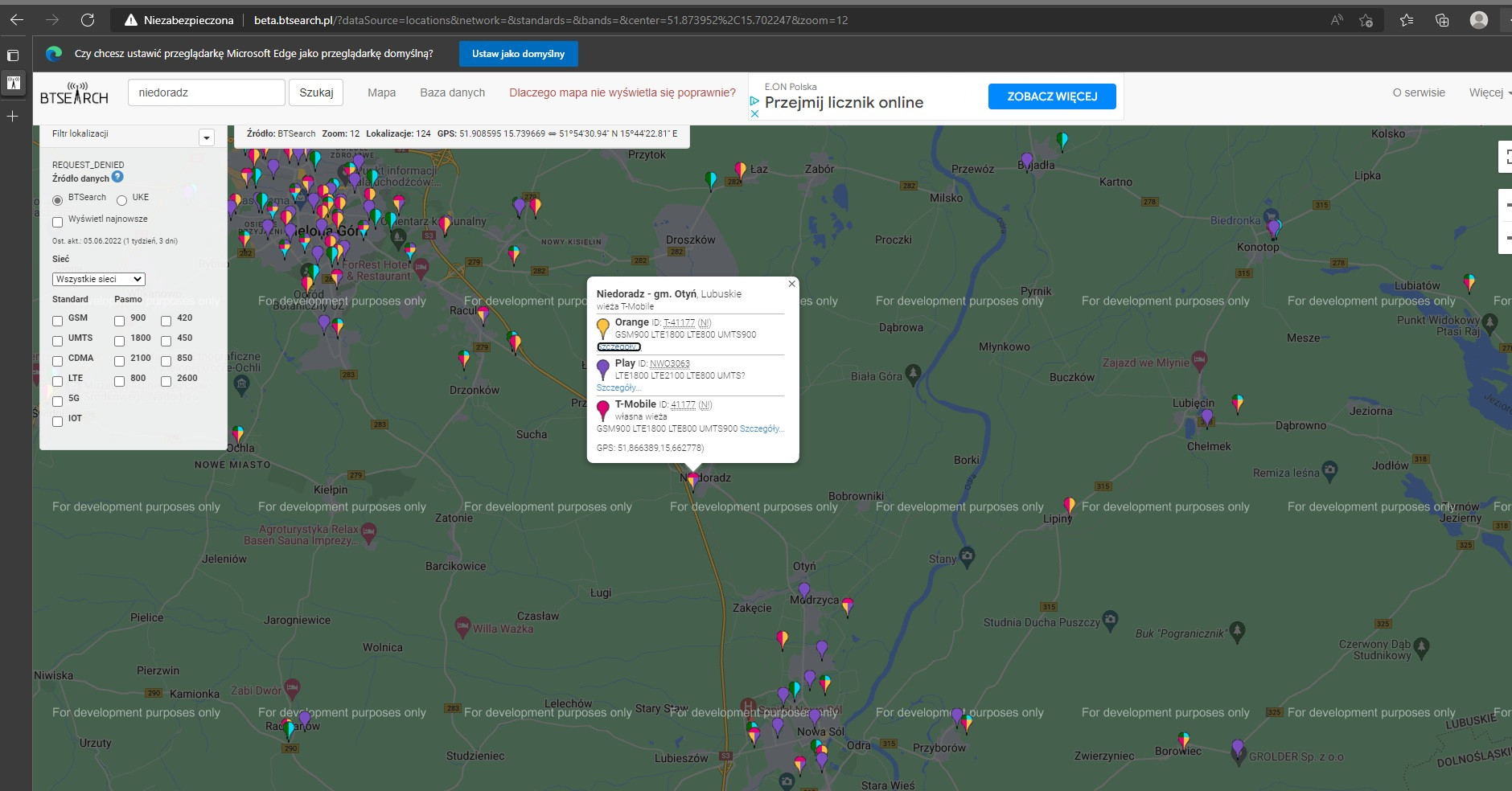Open Orange station ID T-41177 link
The height and width of the screenshot is (791, 1512).
click(679, 322)
